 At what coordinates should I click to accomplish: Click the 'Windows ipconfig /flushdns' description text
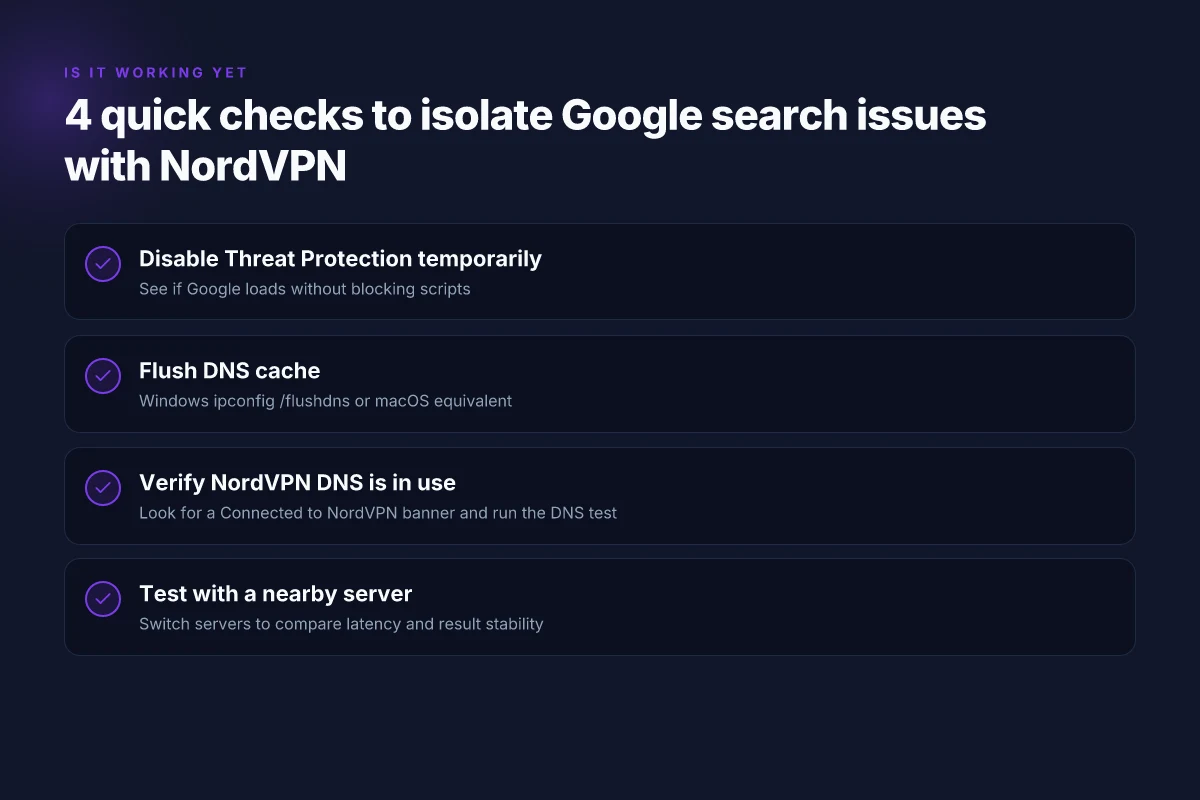[x=325, y=401]
